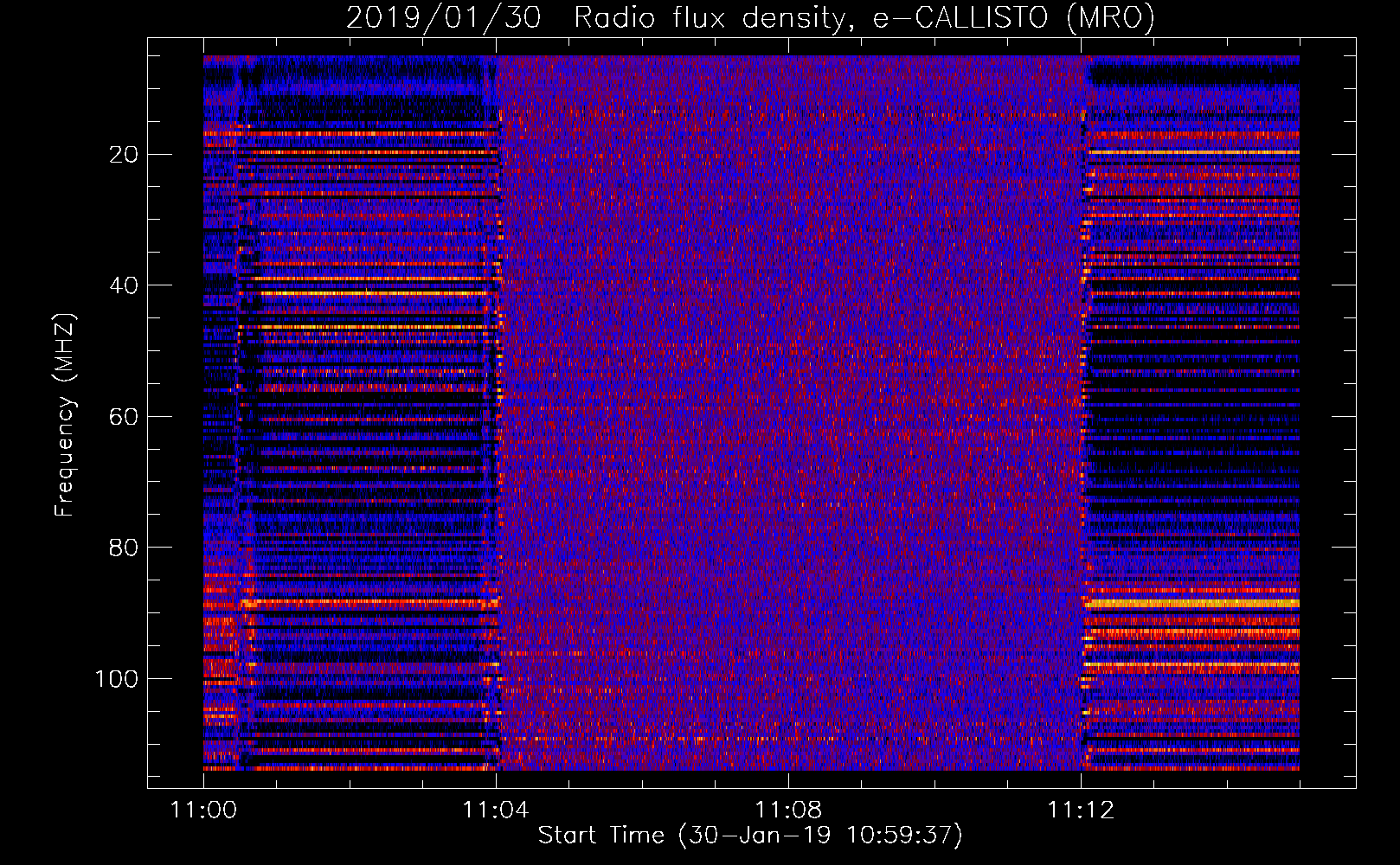Click the 11:00 time tick label
The image size is (1400, 865).
(203, 811)
